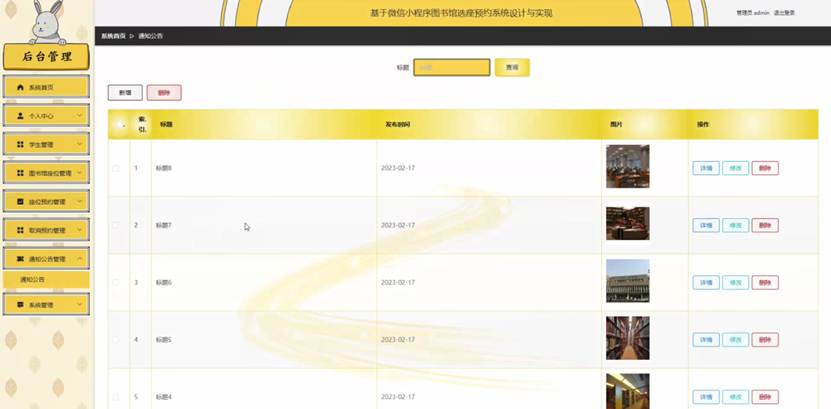Click the 2023-02-17 date in row 标题8
Image resolution: width=831 pixels, height=409 pixels.
(x=398, y=168)
